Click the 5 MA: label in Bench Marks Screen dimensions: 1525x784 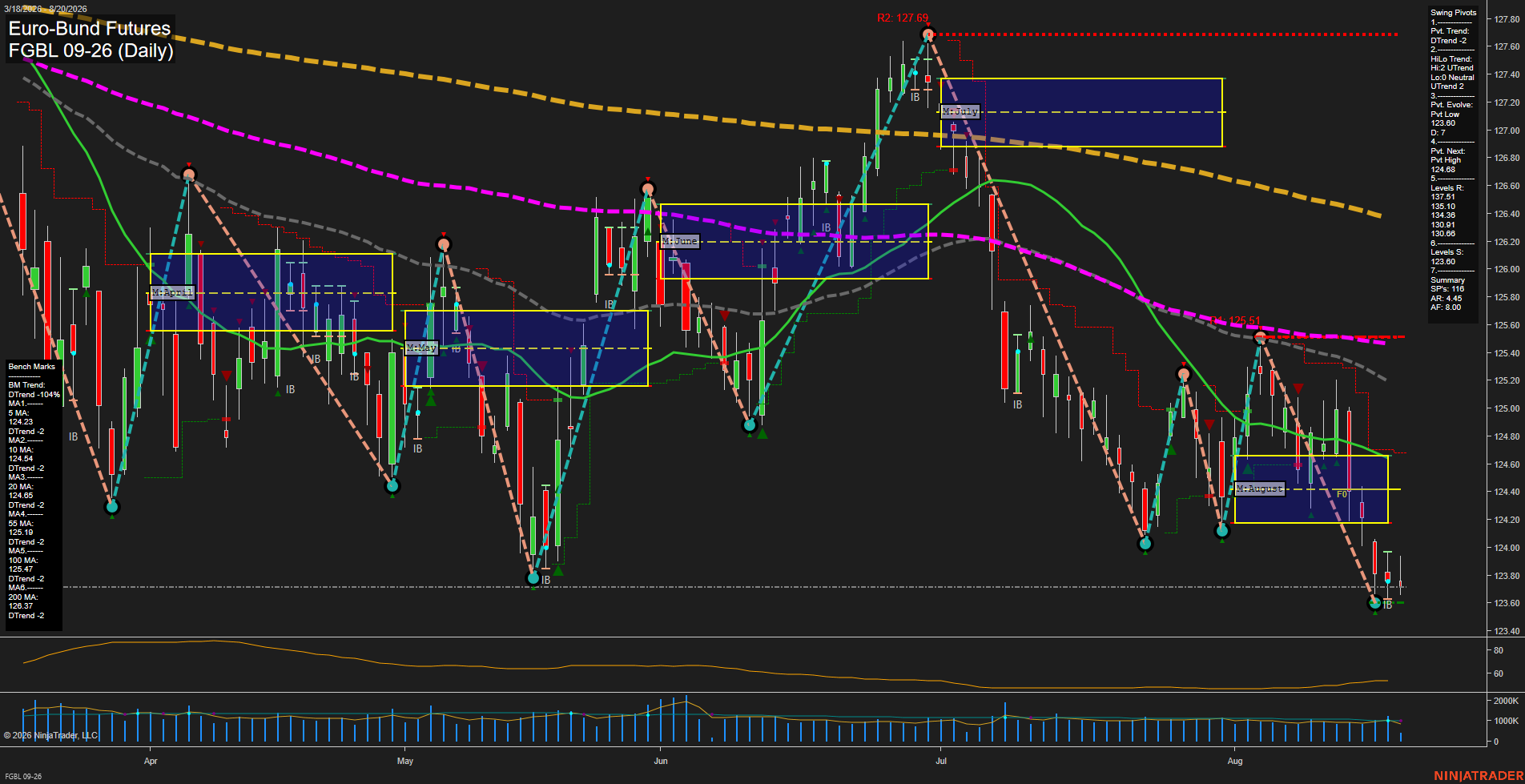pos(19,413)
